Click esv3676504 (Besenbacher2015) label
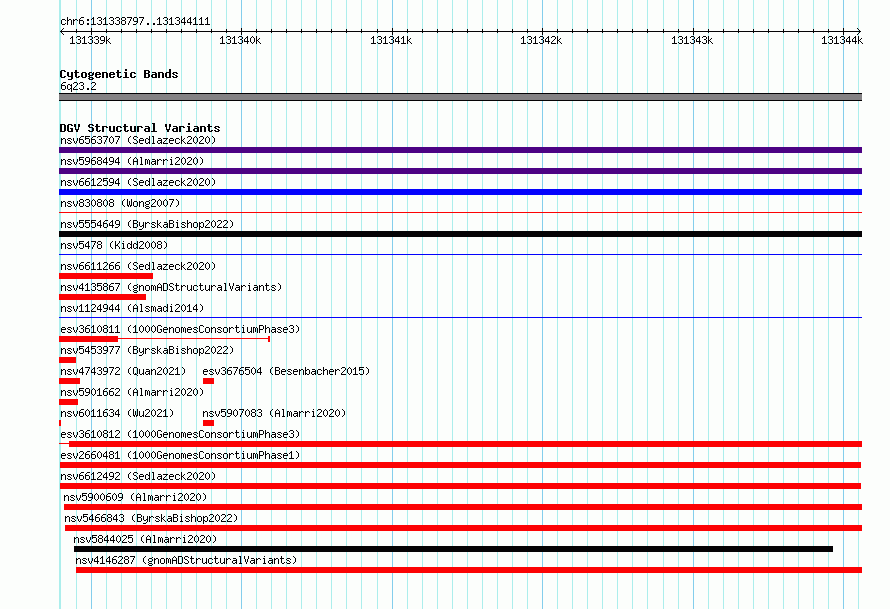The height and width of the screenshot is (609, 890). point(286,371)
